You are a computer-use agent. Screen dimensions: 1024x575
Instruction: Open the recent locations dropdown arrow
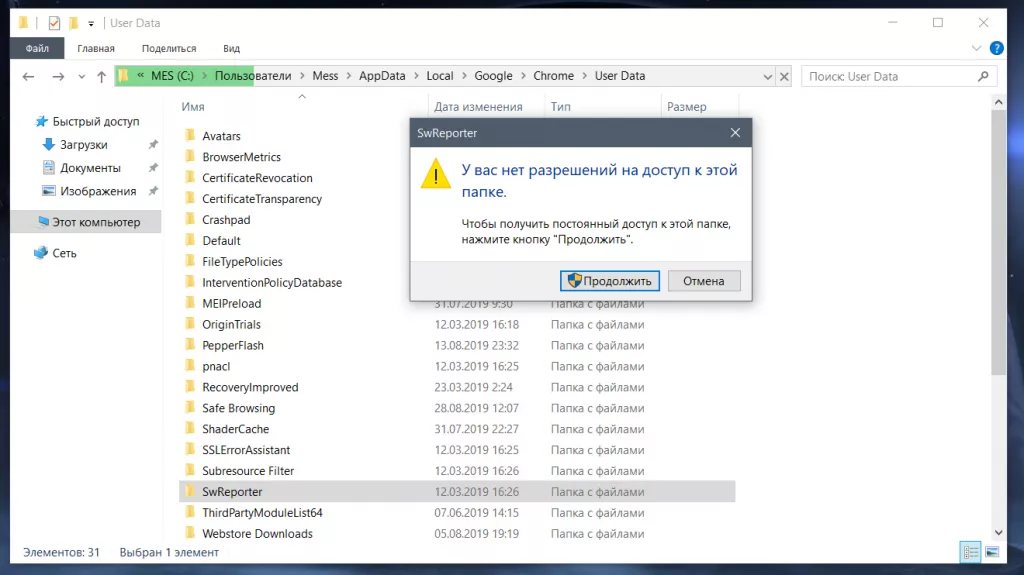click(82, 76)
